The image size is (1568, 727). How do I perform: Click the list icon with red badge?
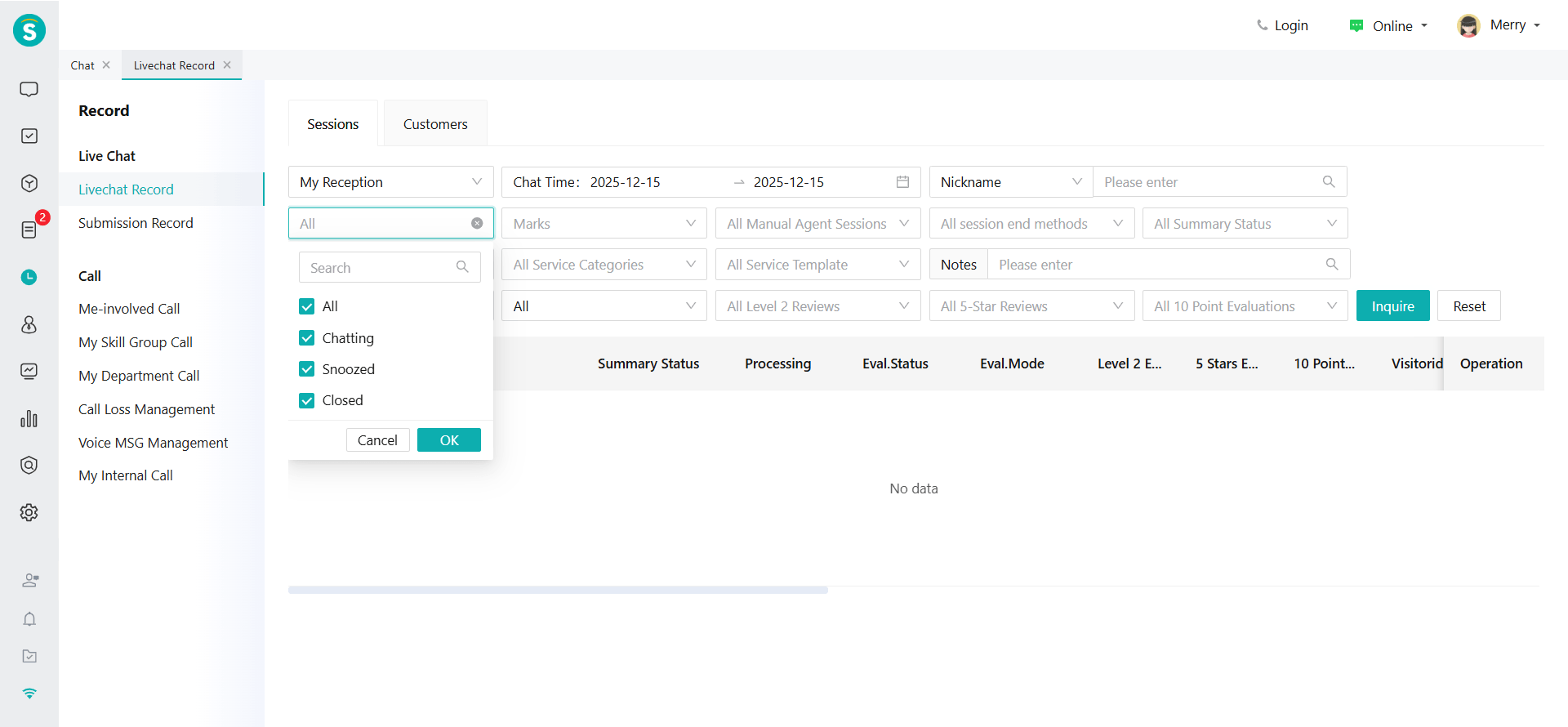[x=29, y=230]
